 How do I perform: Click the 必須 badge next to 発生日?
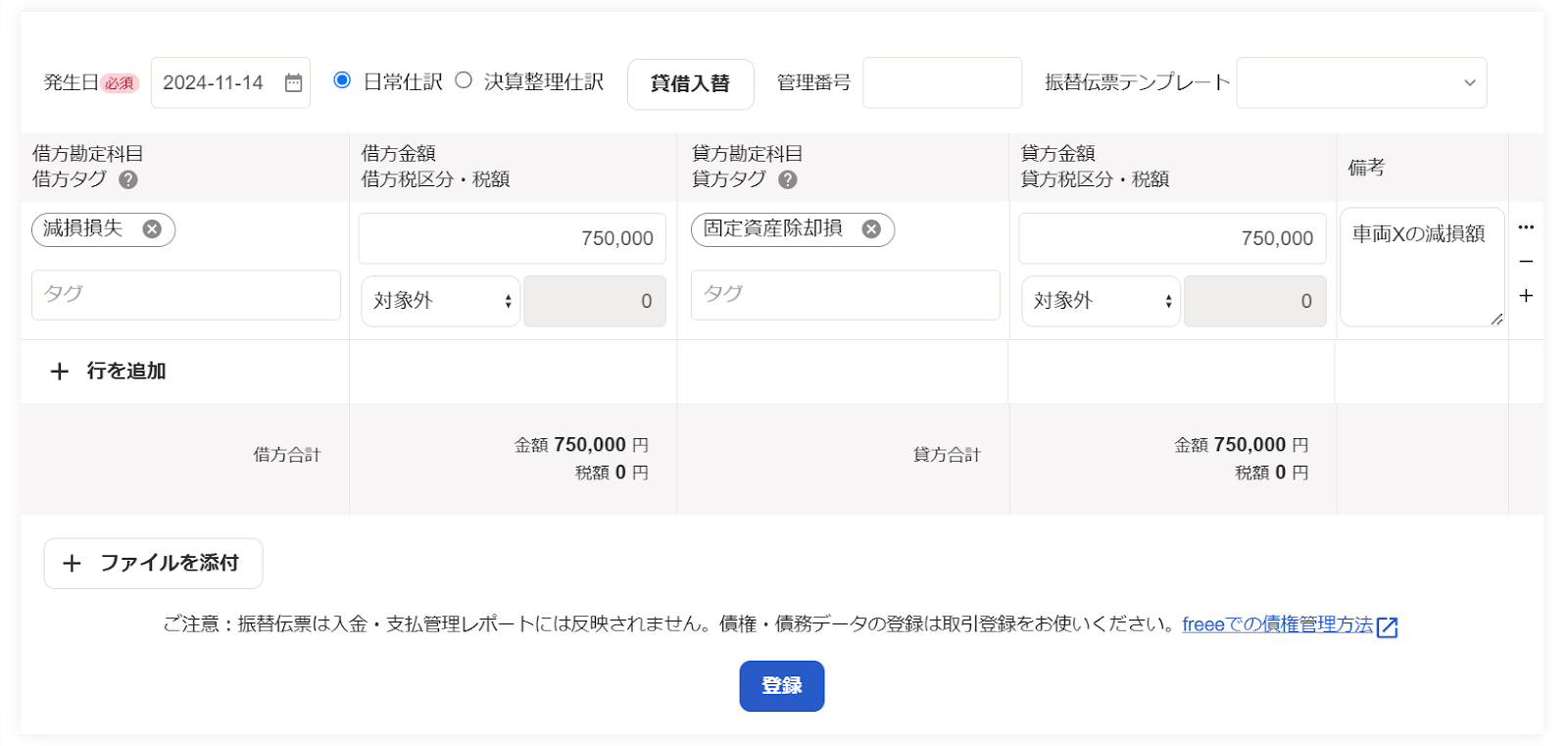click(x=120, y=83)
